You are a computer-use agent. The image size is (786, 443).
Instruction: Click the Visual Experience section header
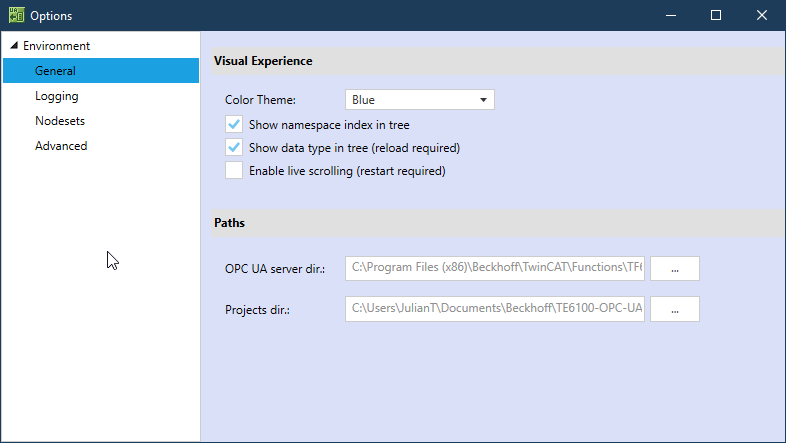tap(498, 61)
